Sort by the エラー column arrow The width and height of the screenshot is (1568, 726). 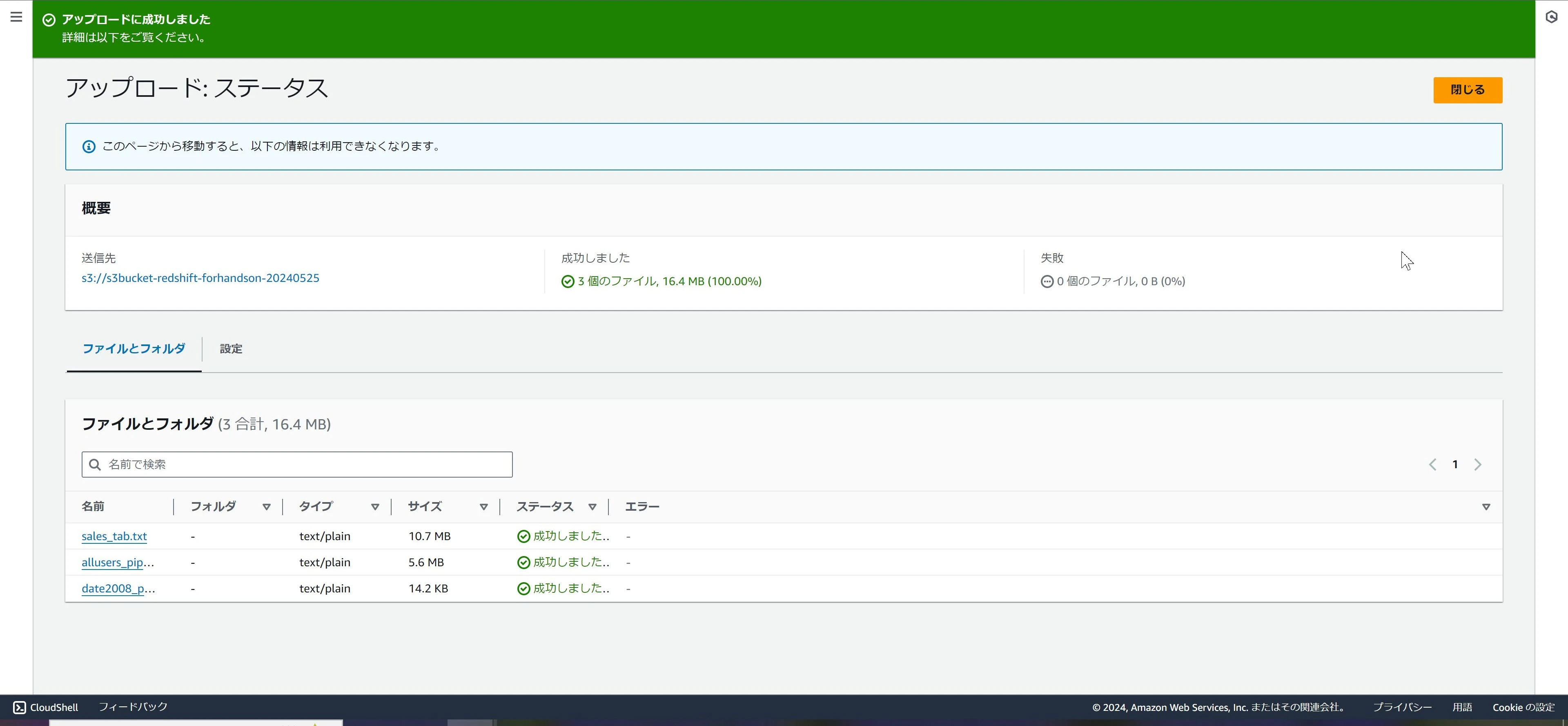tap(1486, 507)
